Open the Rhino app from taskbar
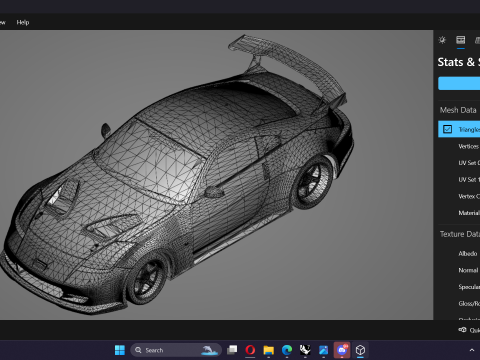 coord(305,350)
